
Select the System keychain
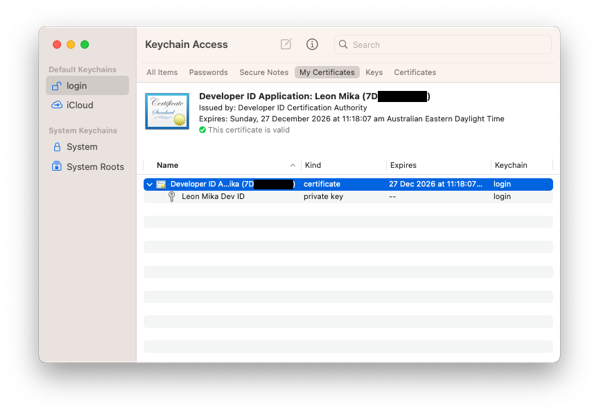click(87, 147)
